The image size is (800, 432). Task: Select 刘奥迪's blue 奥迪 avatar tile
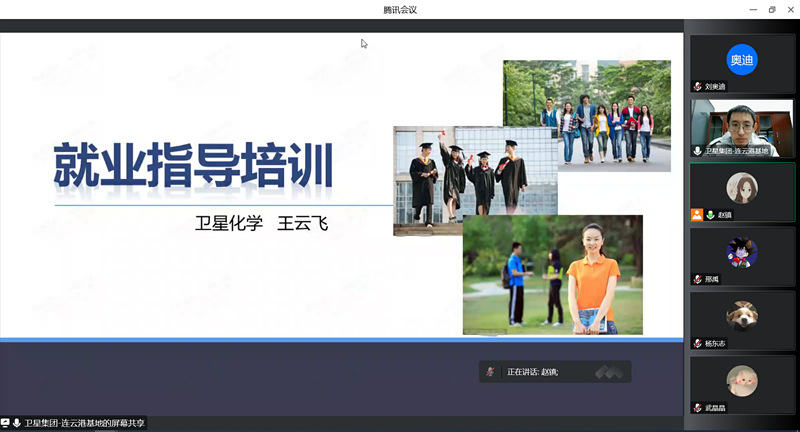pyautogui.click(x=741, y=60)
